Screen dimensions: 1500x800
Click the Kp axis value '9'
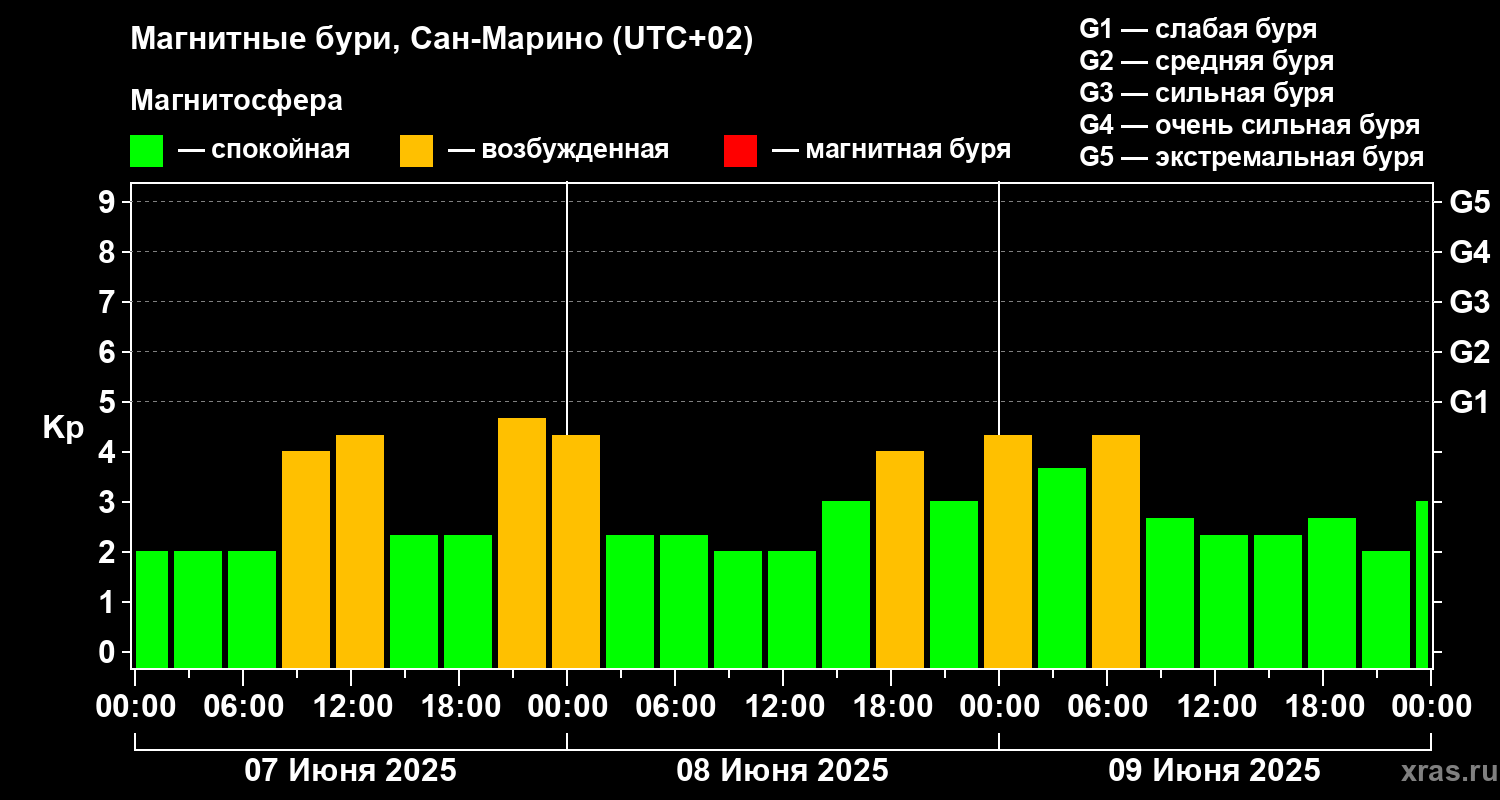[108, 202]
